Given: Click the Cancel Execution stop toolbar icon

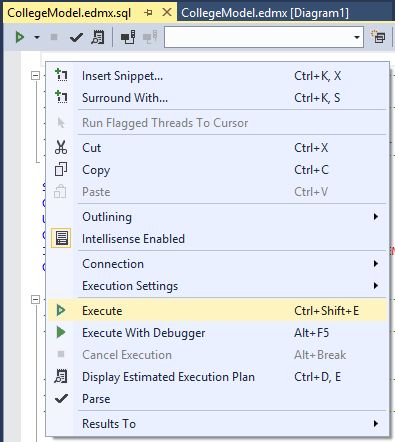Looking at the screenshot, I should coord(54,37).
